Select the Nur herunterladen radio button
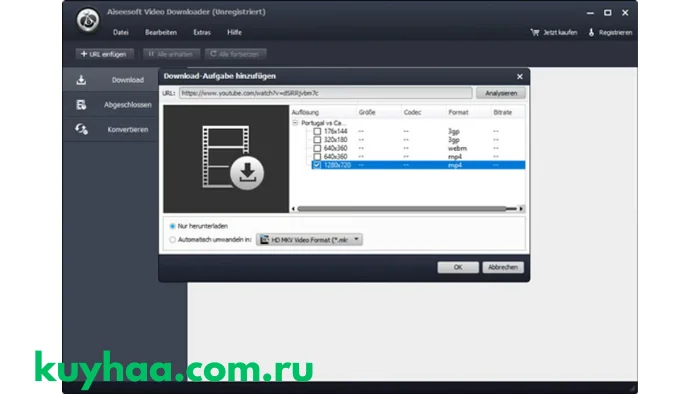 click(172, 226)
